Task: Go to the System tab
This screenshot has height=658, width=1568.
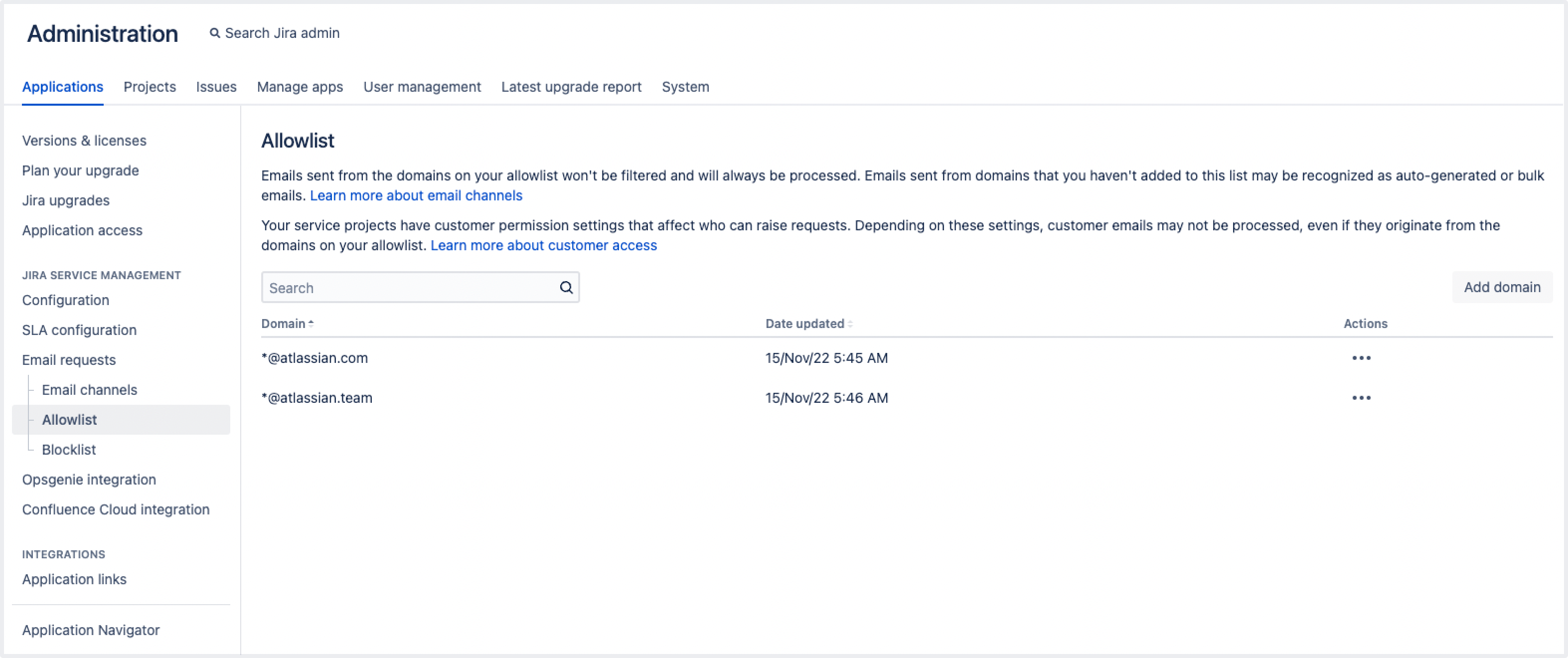Action: point(685,86)
